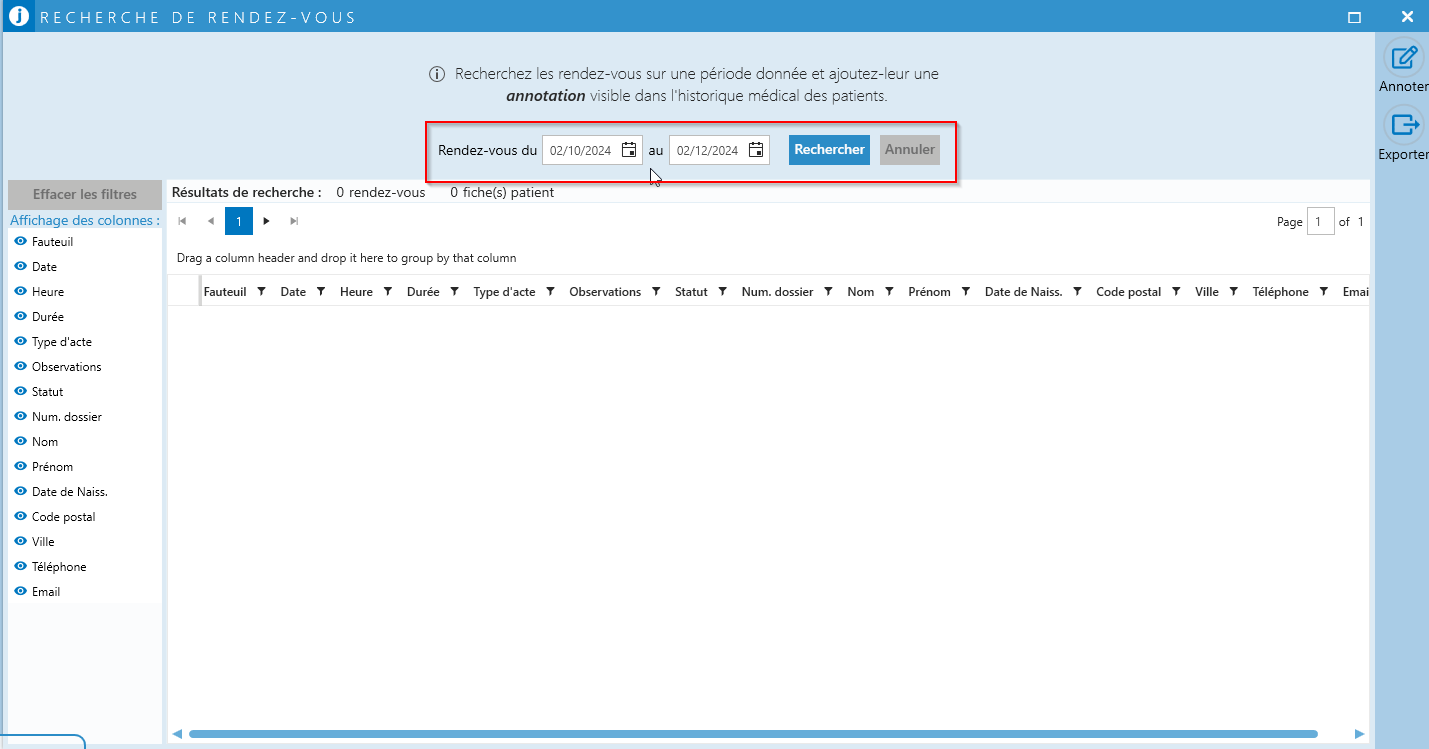1429x749 pixels.
Task: Click the Annuler button
Action: 910,150
